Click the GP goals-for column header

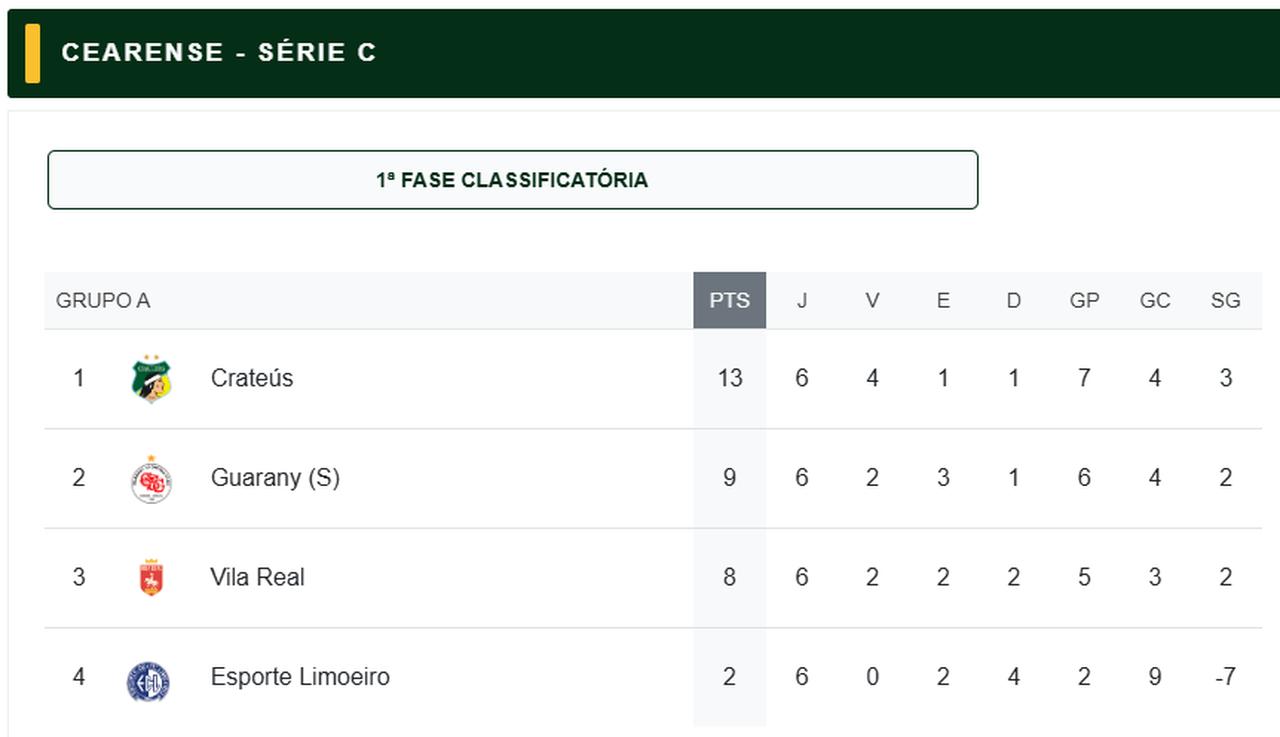click(x=1084, y=300)
